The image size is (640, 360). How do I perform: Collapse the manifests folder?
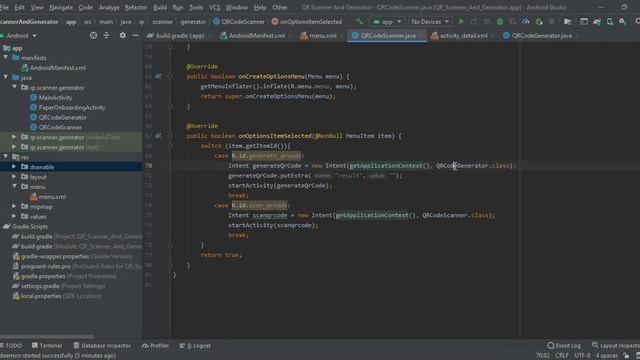5,58
